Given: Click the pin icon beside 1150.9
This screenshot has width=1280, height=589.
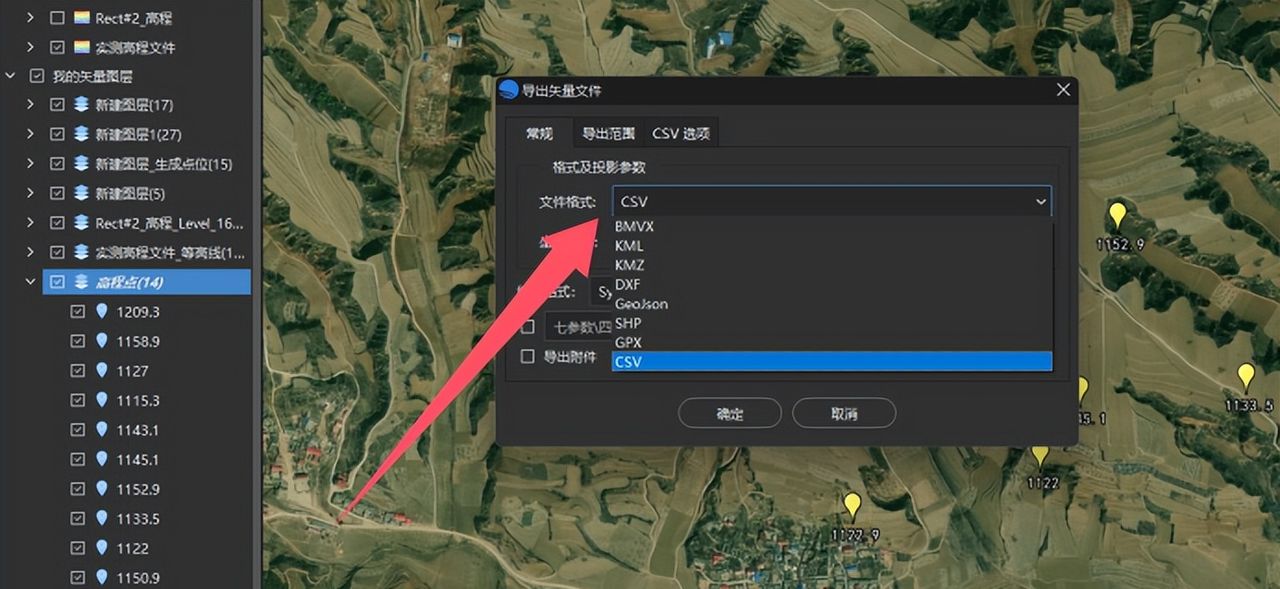Looking at the screenshot, I should 100,578.
